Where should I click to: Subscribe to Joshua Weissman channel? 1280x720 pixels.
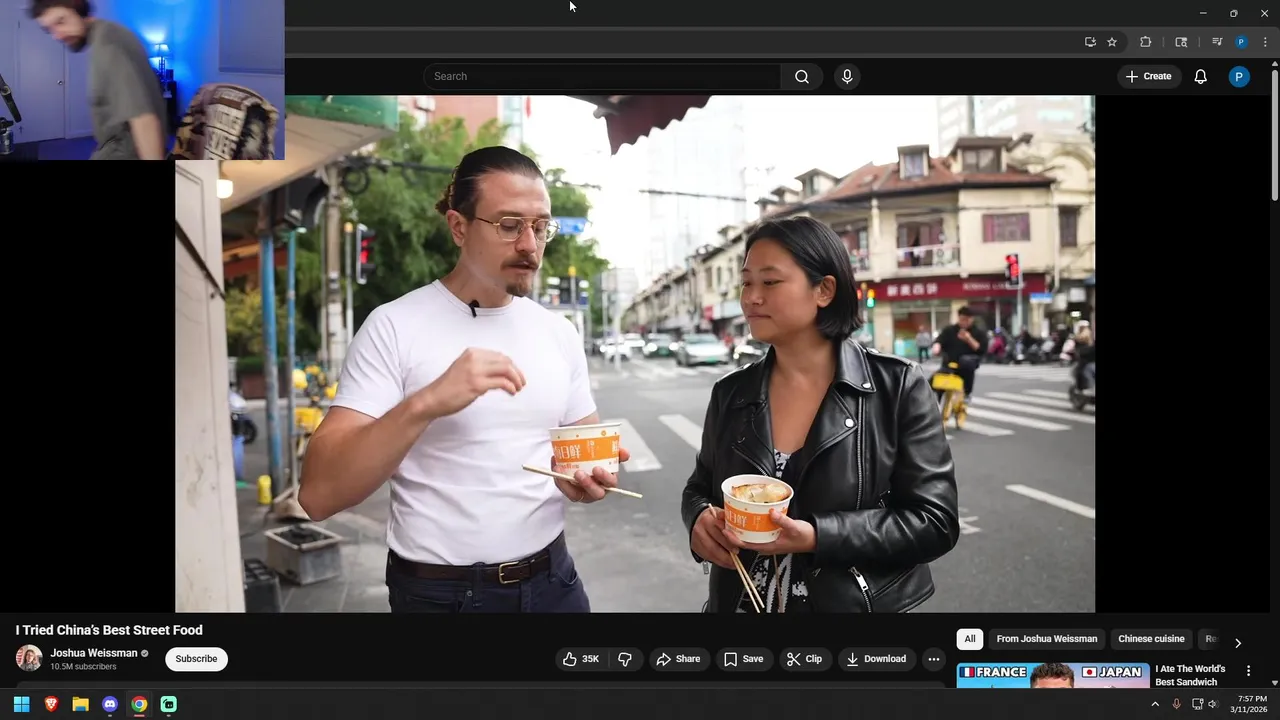coord(196,659)
